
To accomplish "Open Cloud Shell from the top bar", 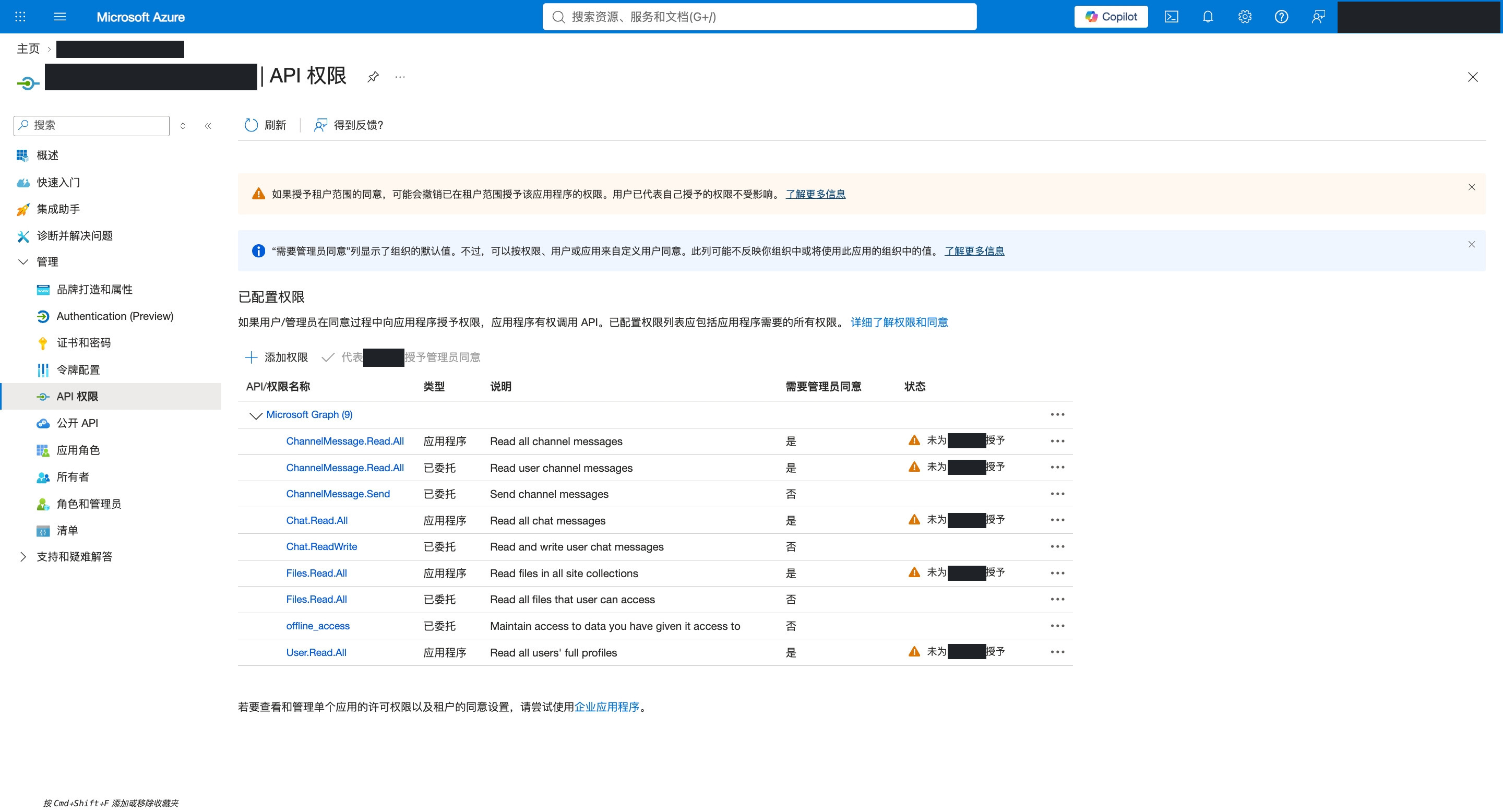I will point(1171,16).
